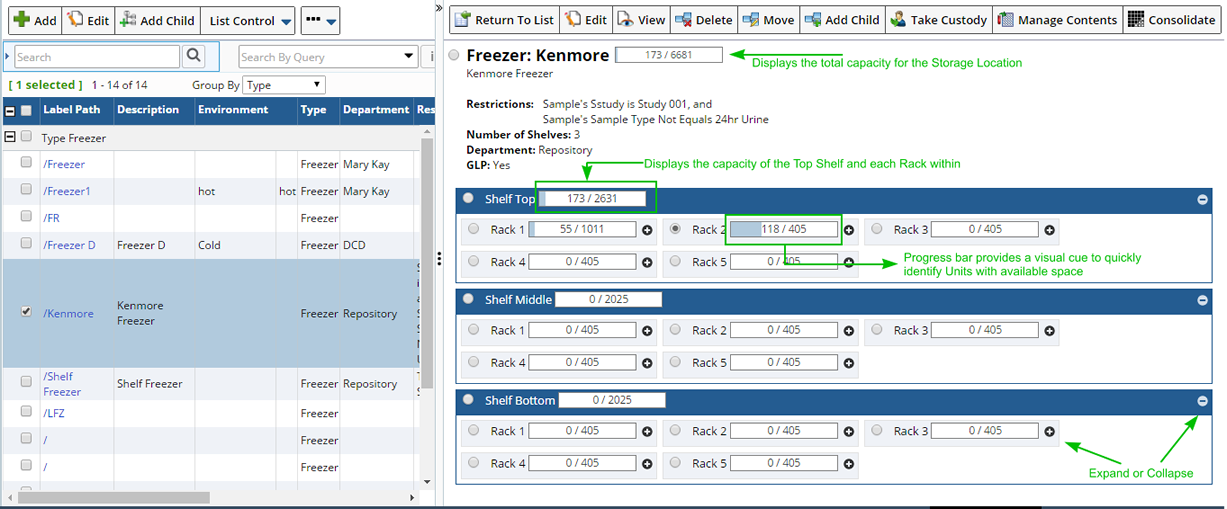The width and height of the screenshot is (1227, 509).
Task: Click the magnifier search button
Action: click(x=194, y=56)
